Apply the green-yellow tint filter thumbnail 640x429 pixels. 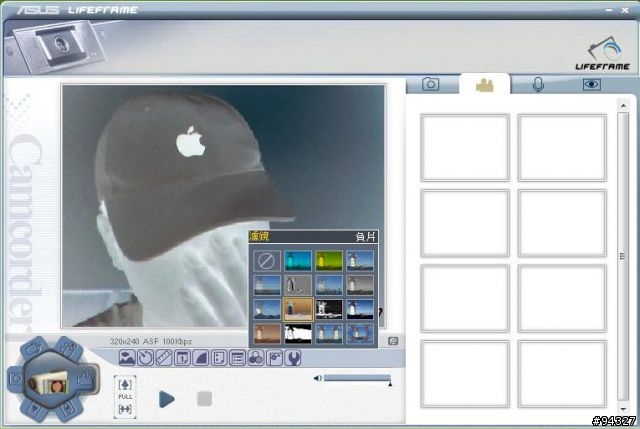point(329,261)
